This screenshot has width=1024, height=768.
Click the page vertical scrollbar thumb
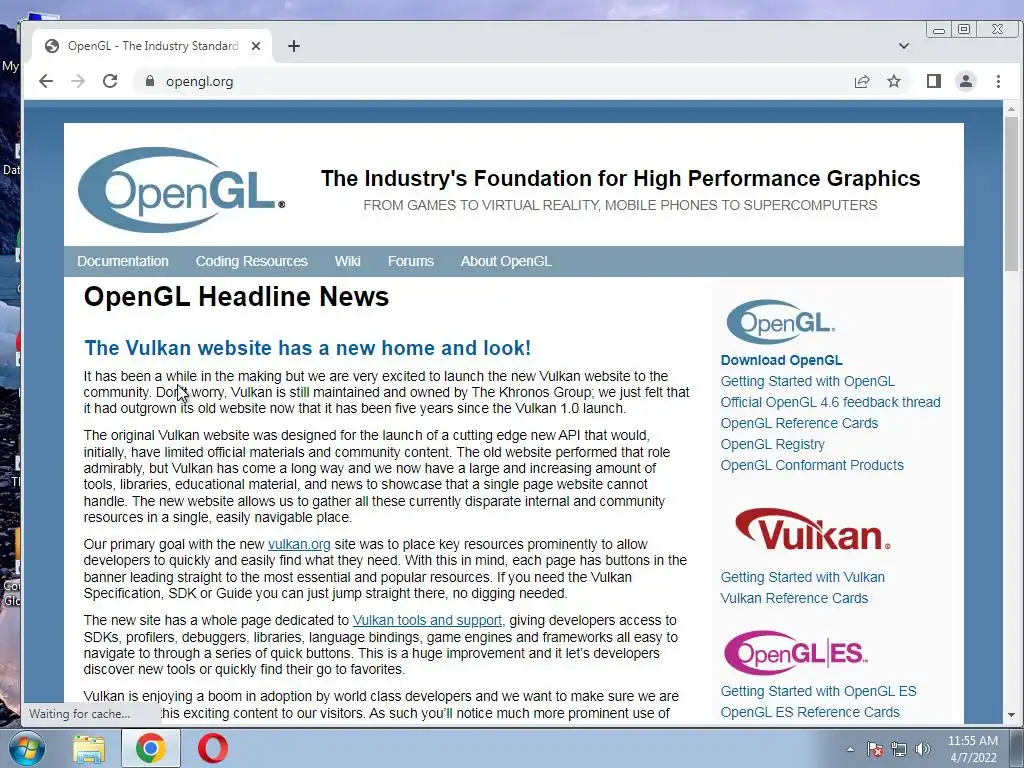point(1012,194)
